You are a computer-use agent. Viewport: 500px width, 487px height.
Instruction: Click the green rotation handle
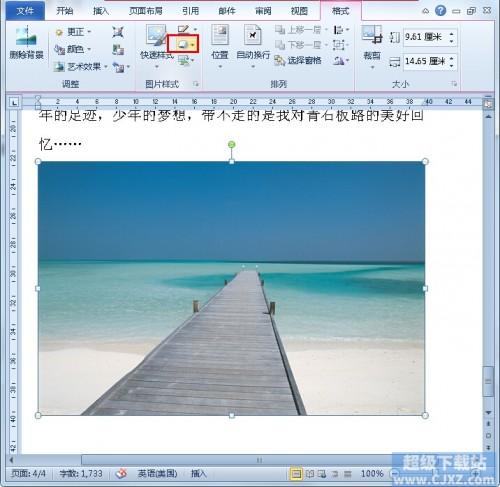pyautogui.click(x=232, y=145)
